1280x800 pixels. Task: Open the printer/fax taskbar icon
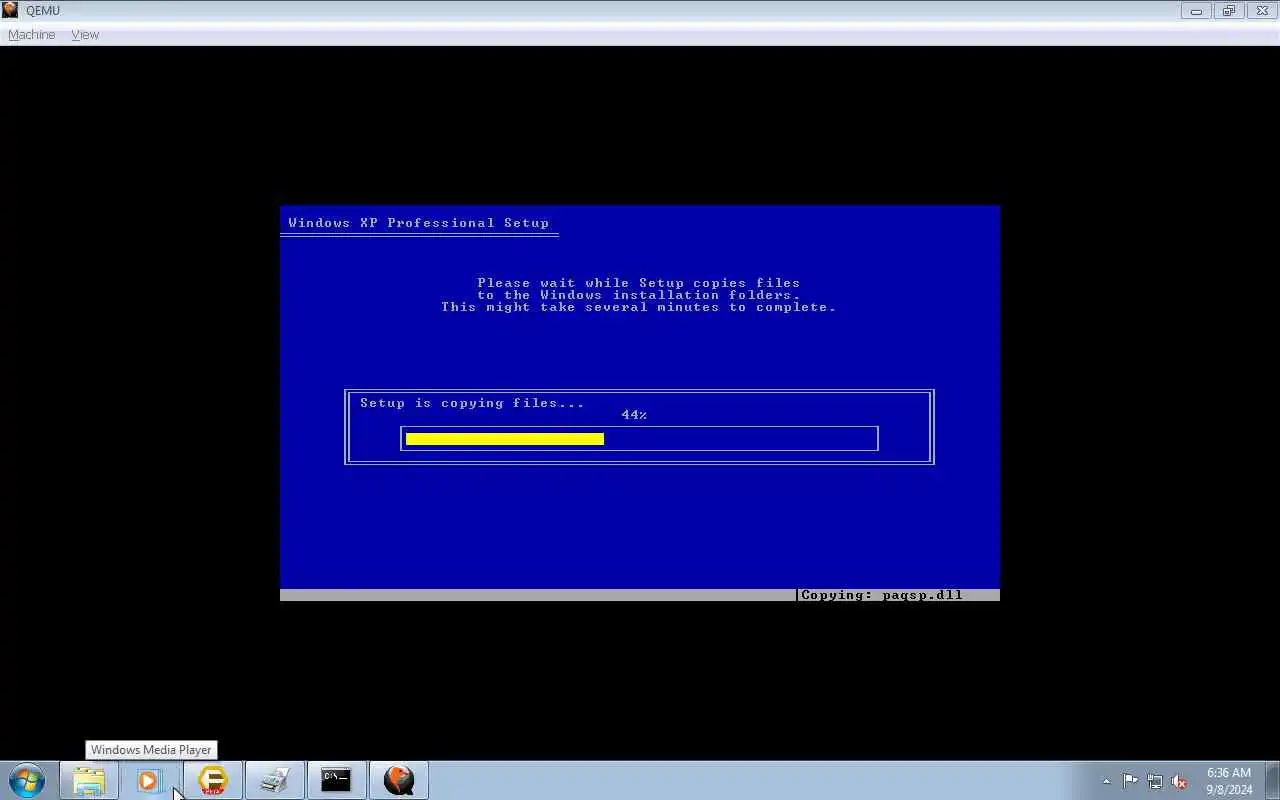click(274, 780)
